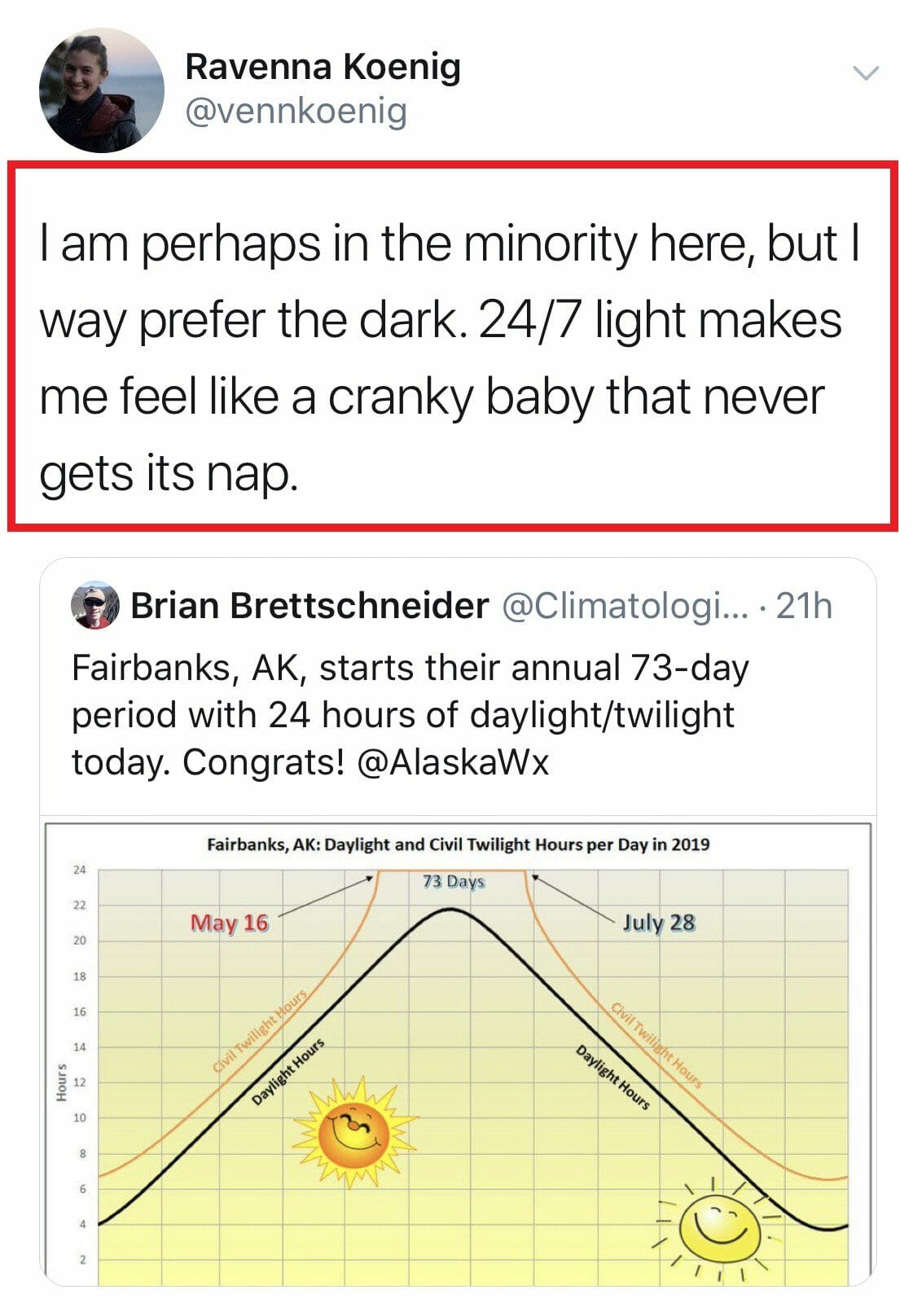Open the @AlaskaWx mention
The image size is (913, 1316).
point(453,762)
